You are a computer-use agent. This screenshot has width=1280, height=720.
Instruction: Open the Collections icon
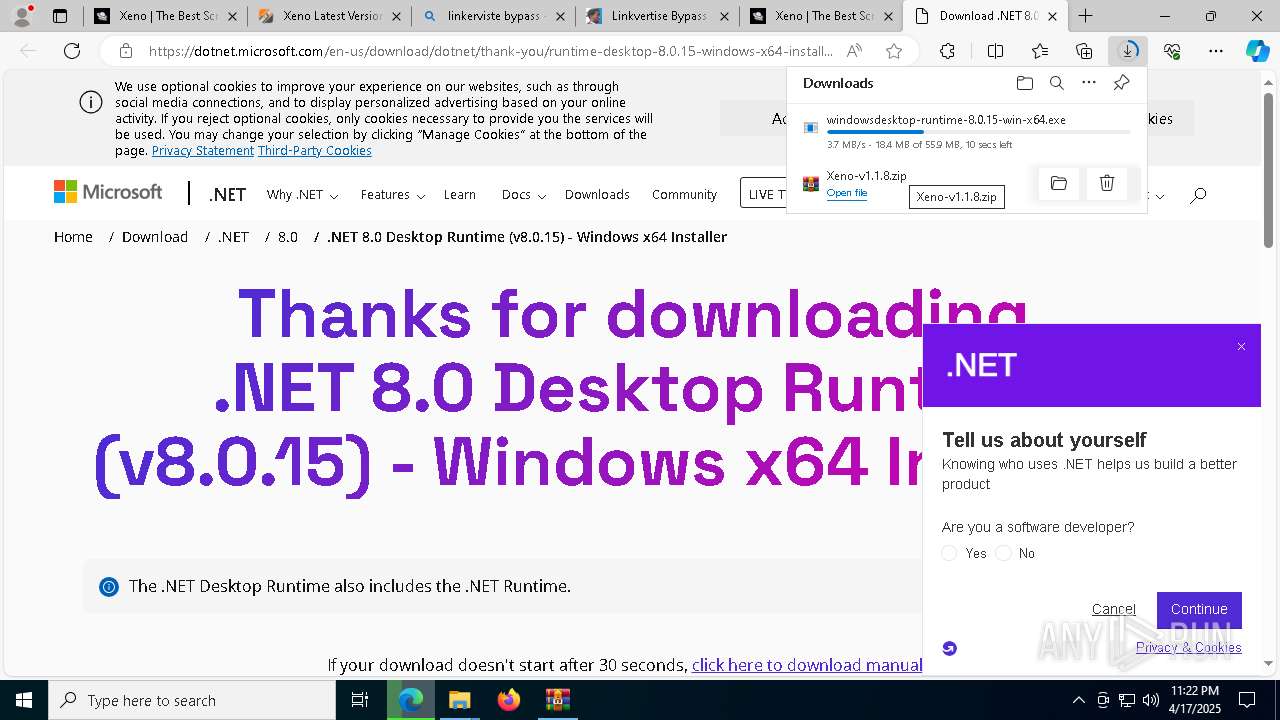coord(1084,51)
